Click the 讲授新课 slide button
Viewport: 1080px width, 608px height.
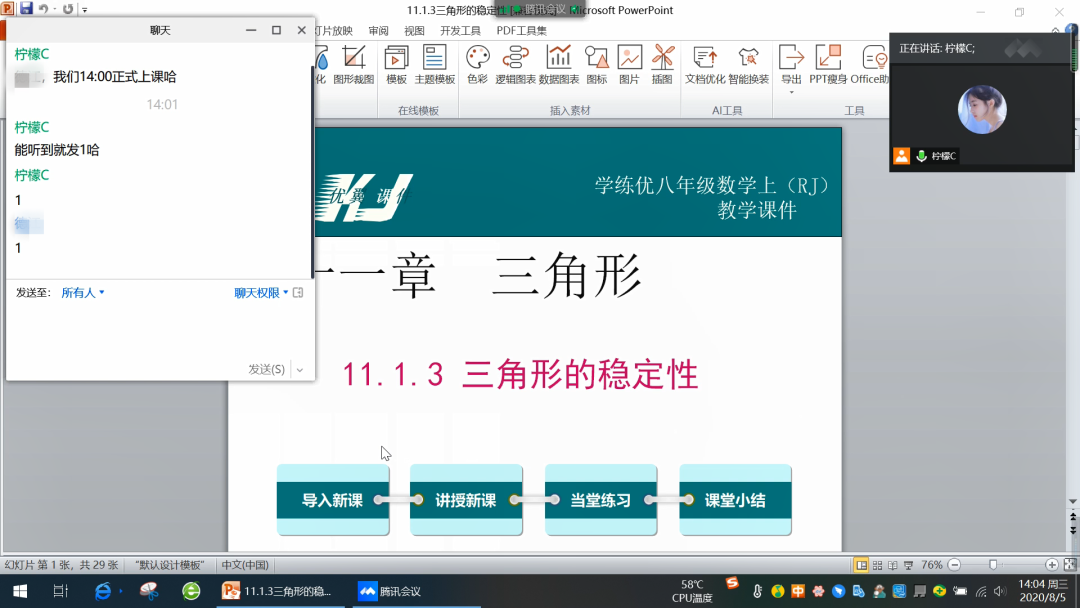pos(466,500)
